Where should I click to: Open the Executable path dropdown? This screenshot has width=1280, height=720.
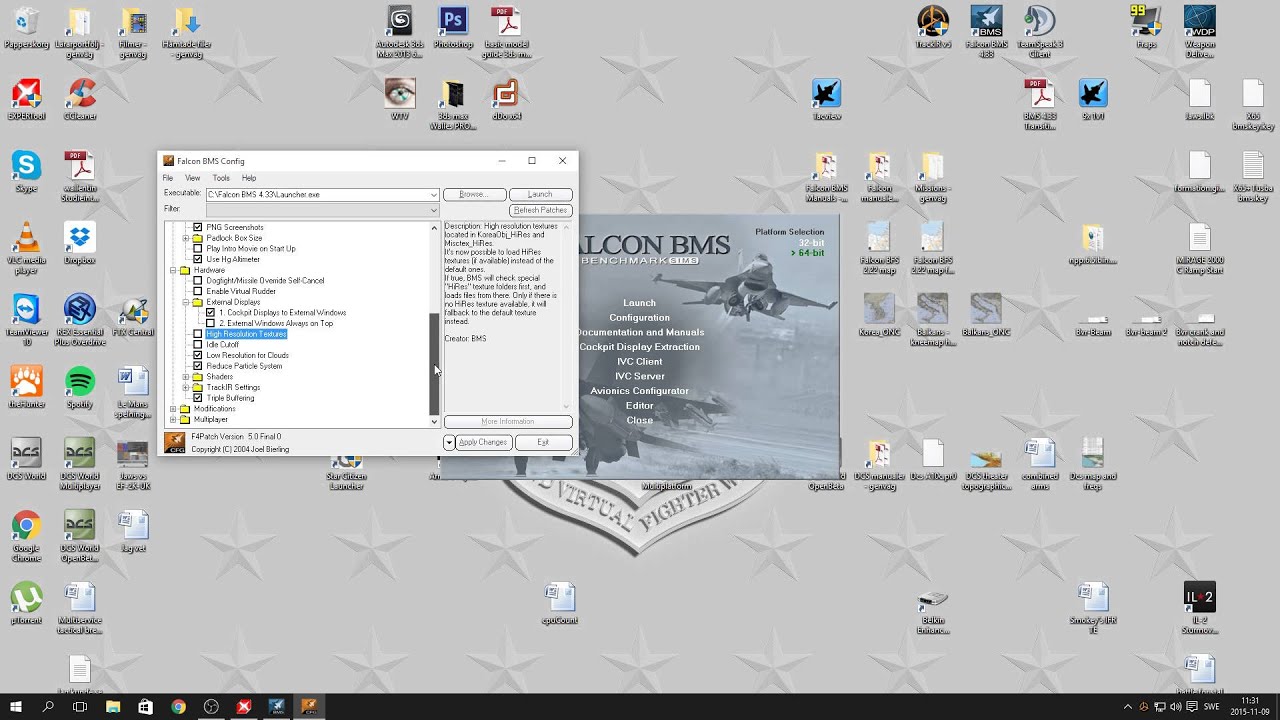(x=433, y=195)
